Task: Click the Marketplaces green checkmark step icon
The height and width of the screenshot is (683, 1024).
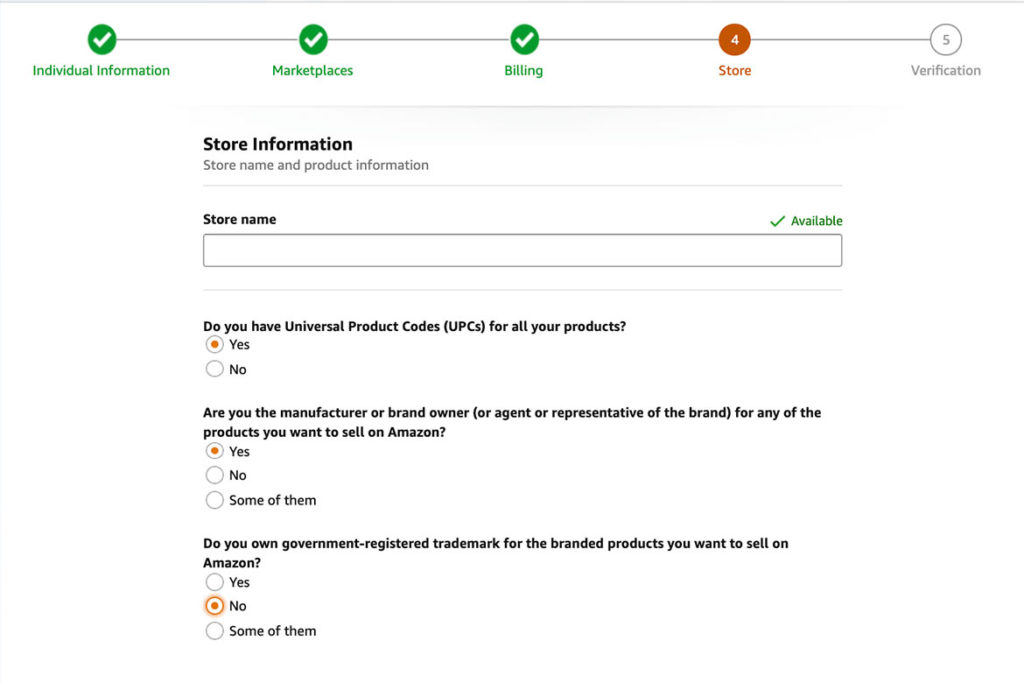Action: point(313,40)
